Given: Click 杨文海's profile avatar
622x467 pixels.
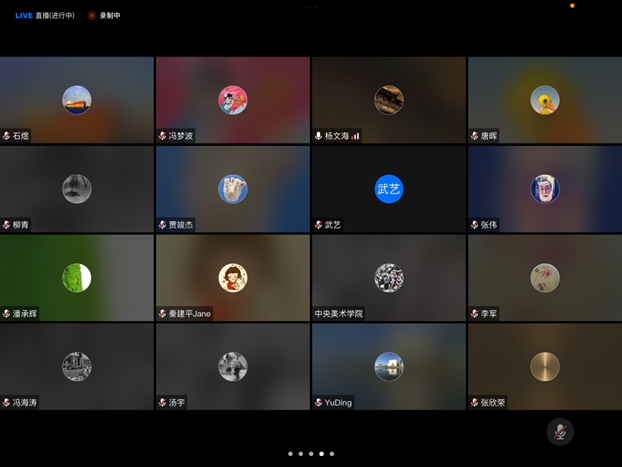Looking at the screenshot, I should (x=389, y=100).
